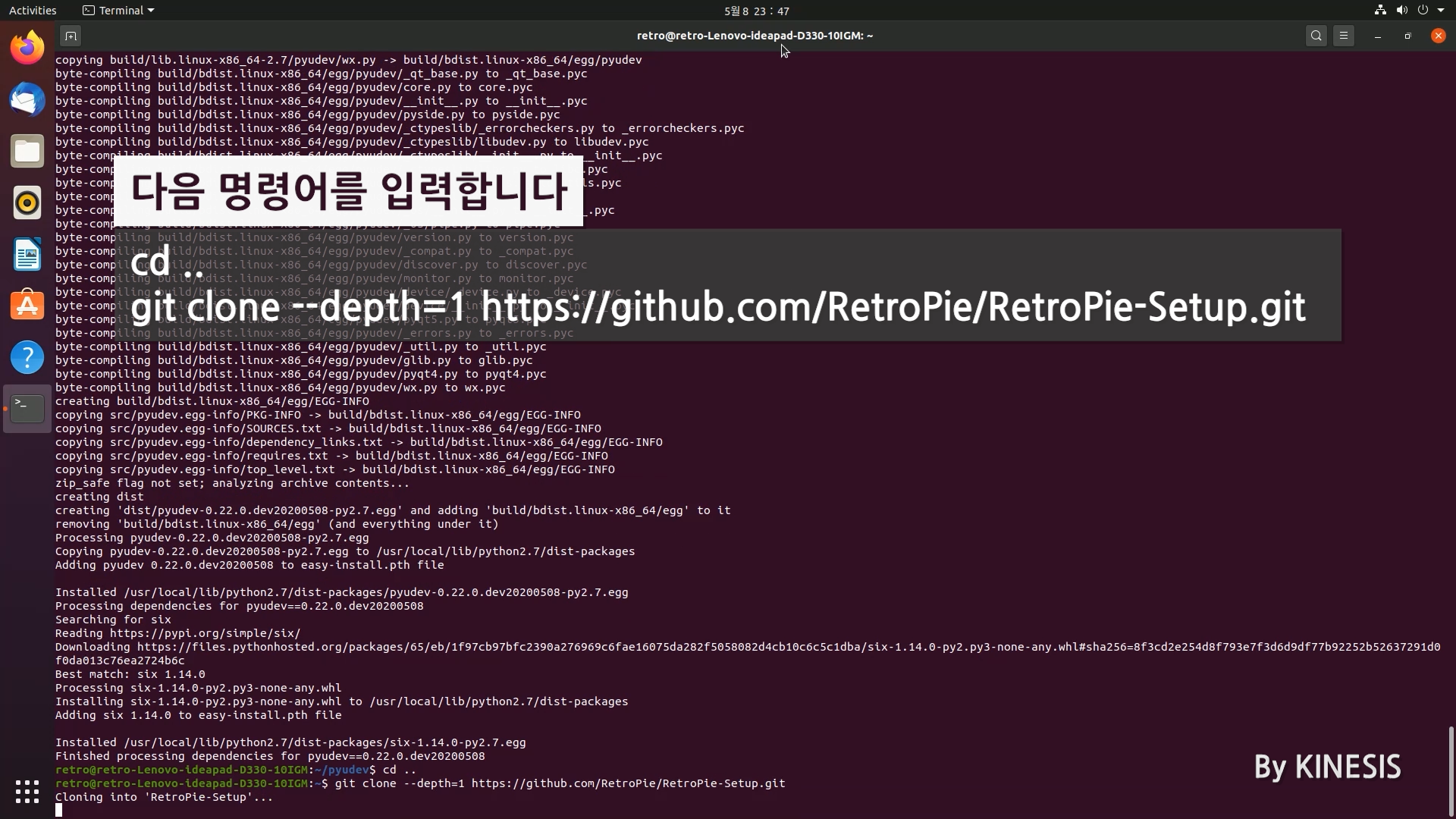This screenshot has height=819, width=1456.
Task: Click new tab icon in terminal titlebar
Action: pos(71,36)
